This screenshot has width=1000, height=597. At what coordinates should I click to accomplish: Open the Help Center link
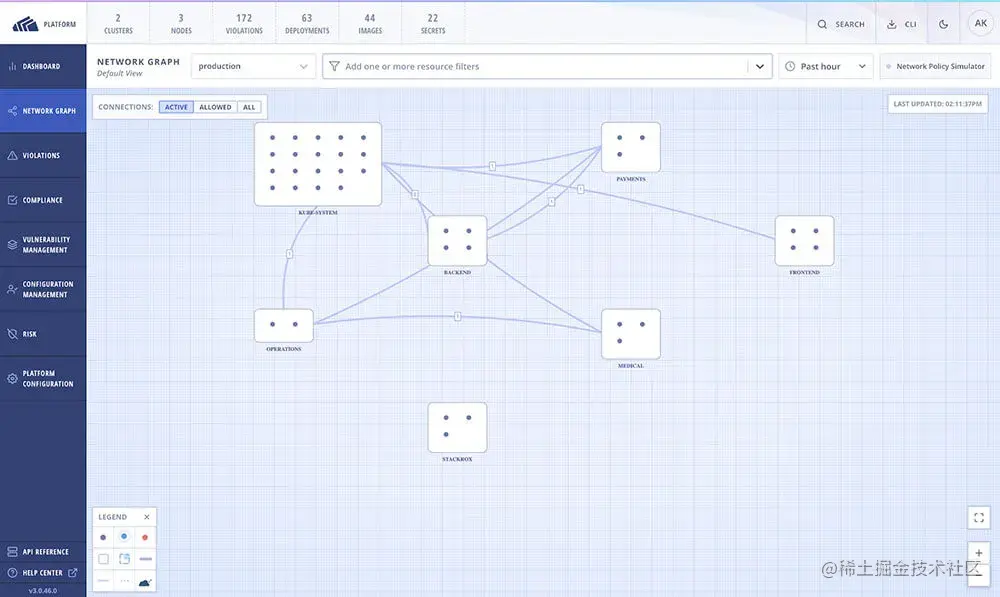pos(43,573)
